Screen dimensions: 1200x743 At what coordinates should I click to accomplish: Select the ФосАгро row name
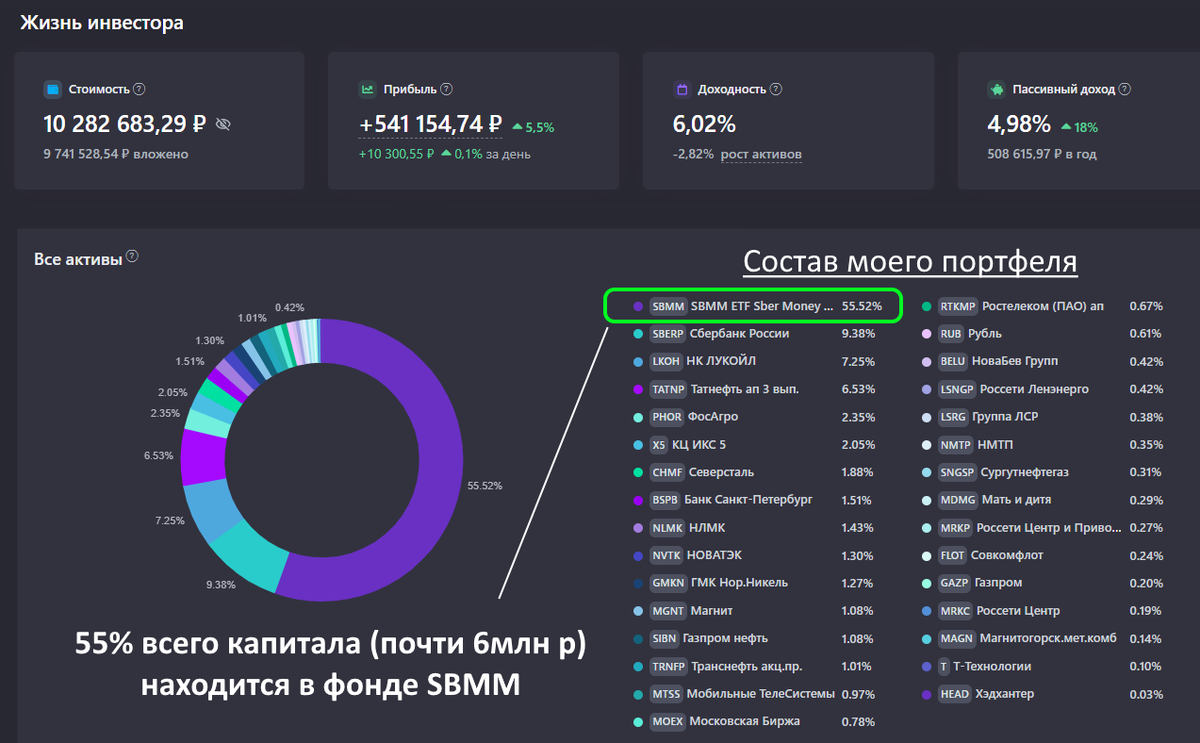pyautogui.click(x=713, y=417)
